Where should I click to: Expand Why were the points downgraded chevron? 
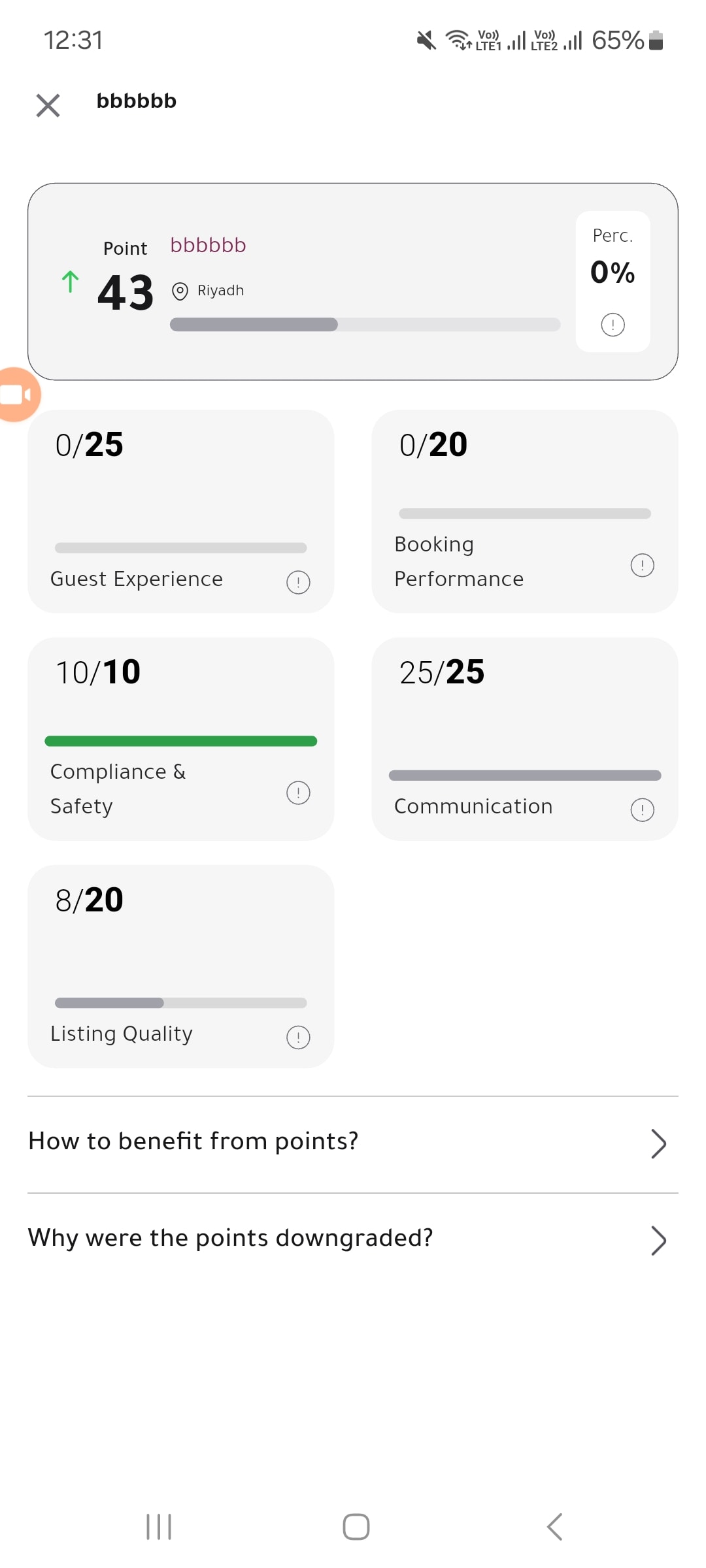[x=658, y=1241]
